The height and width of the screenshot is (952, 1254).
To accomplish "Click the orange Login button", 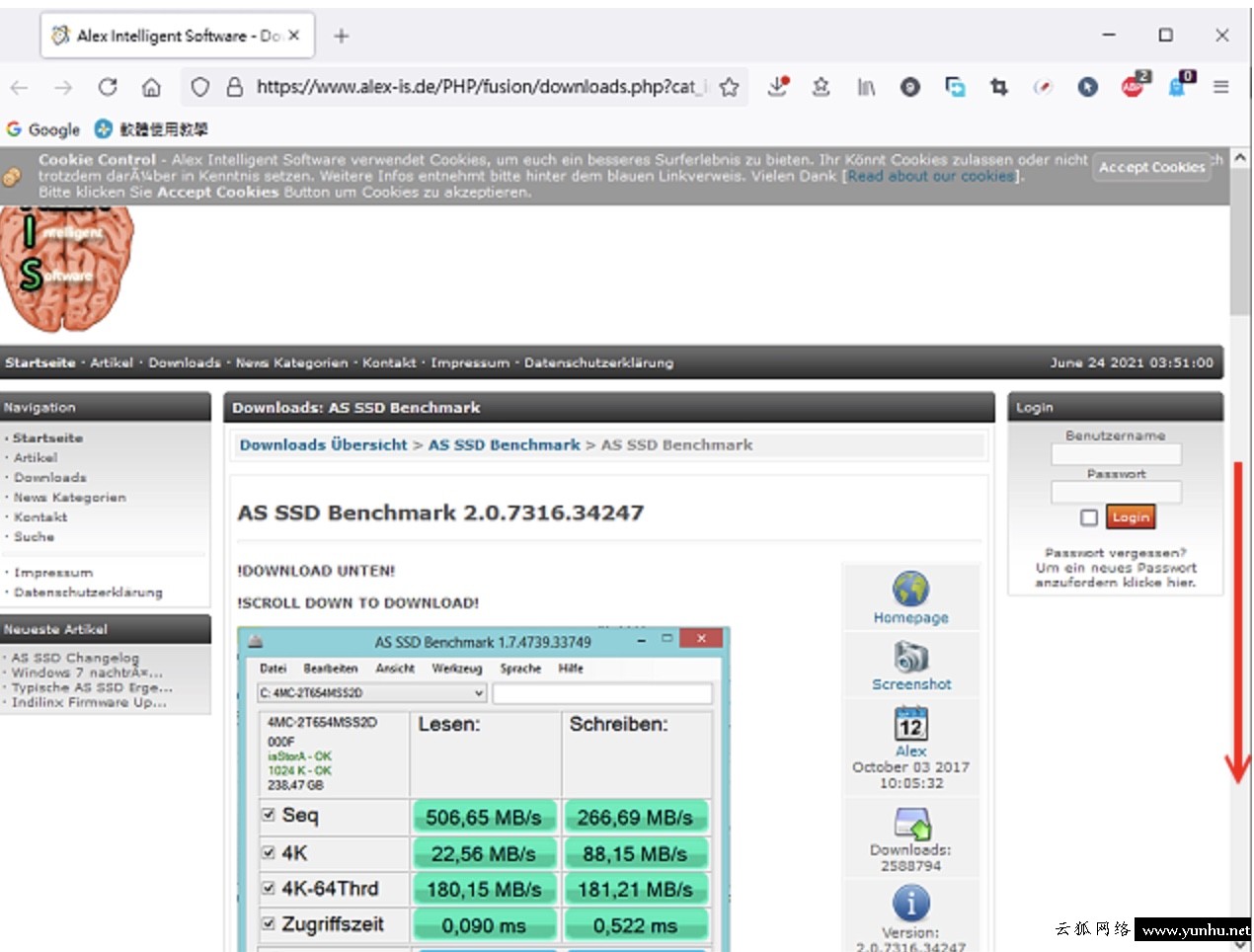I will tap(1130, 516).
